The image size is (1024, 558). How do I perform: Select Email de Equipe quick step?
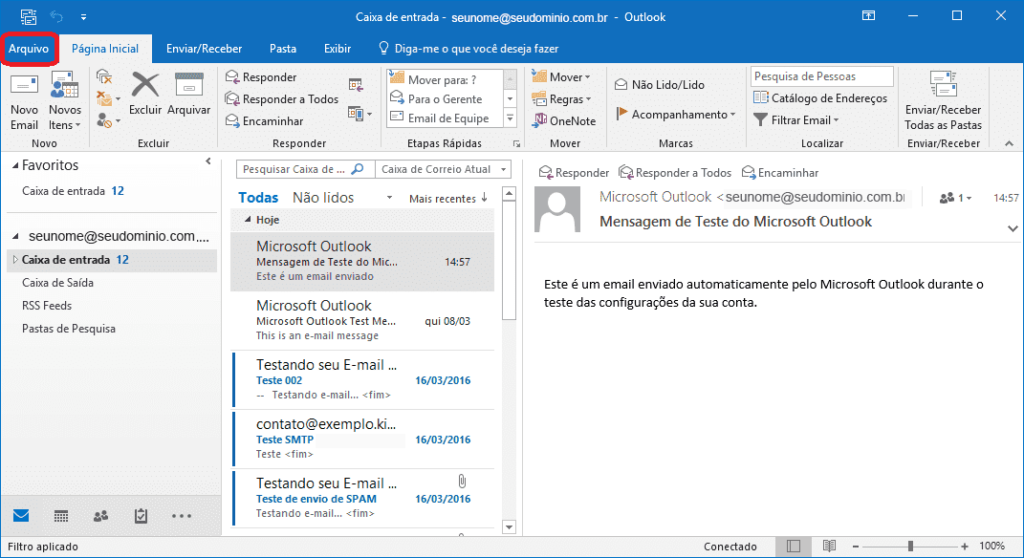[x=444, y=118]
